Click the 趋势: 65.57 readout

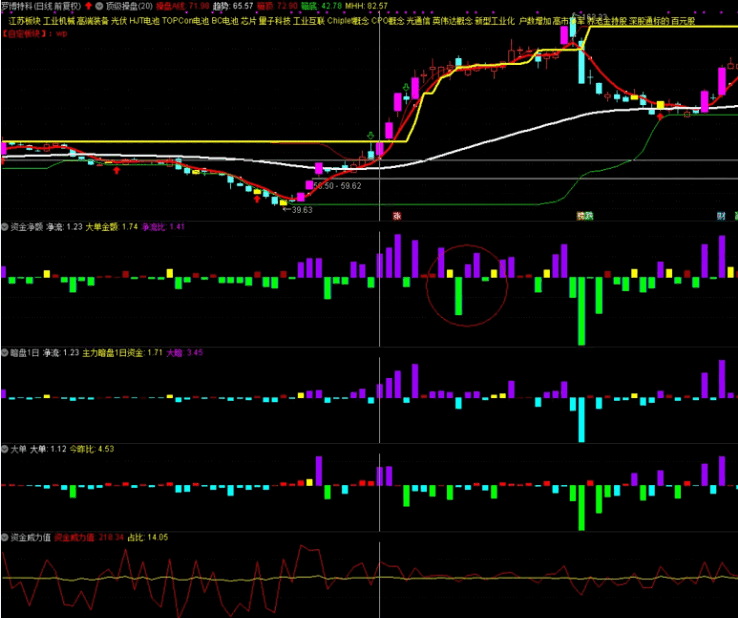[233, 6]
